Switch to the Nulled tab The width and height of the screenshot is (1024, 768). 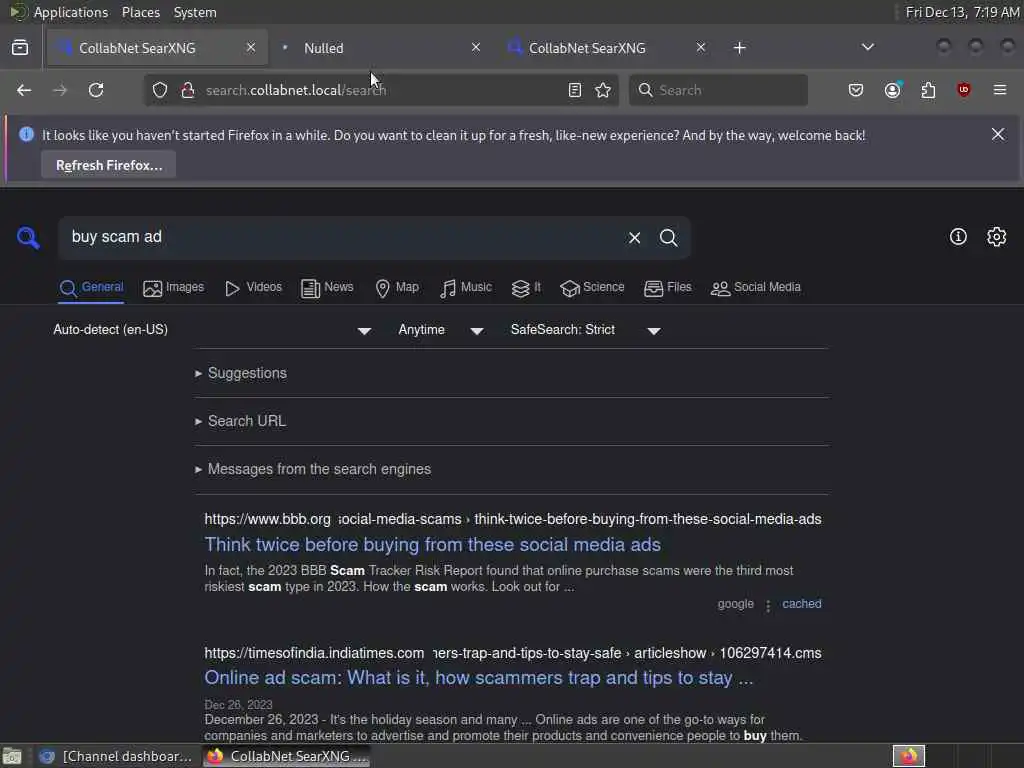pyautogui.click(x=381, y=48)
